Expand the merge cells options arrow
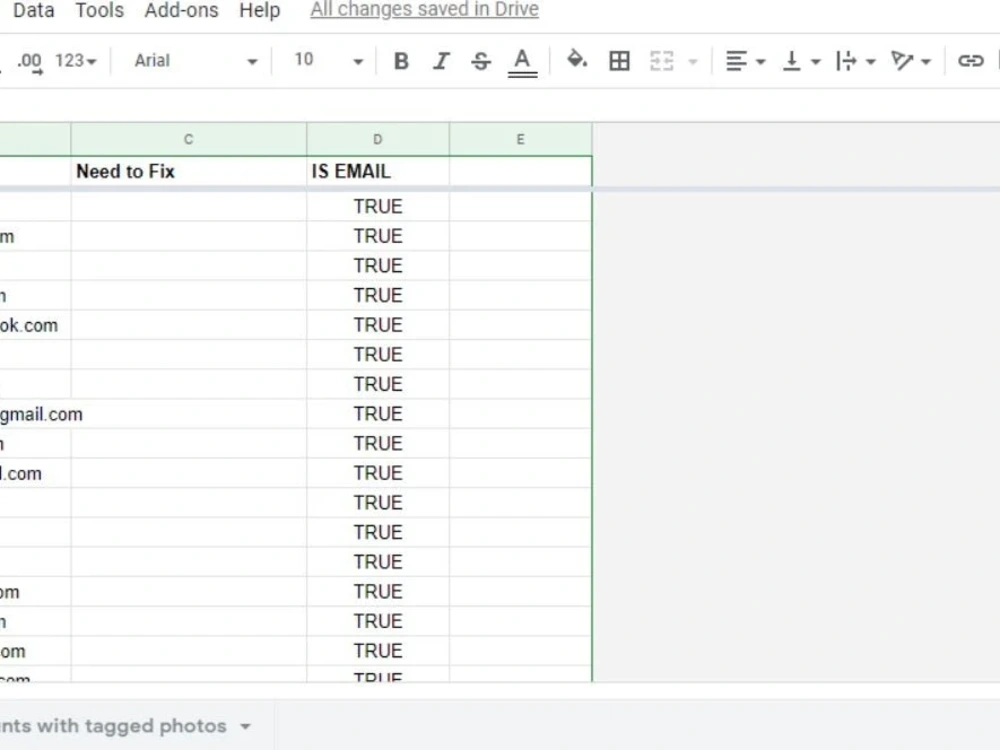The height and width of the screenshot is (750, 1000). (x=693, y=62)
